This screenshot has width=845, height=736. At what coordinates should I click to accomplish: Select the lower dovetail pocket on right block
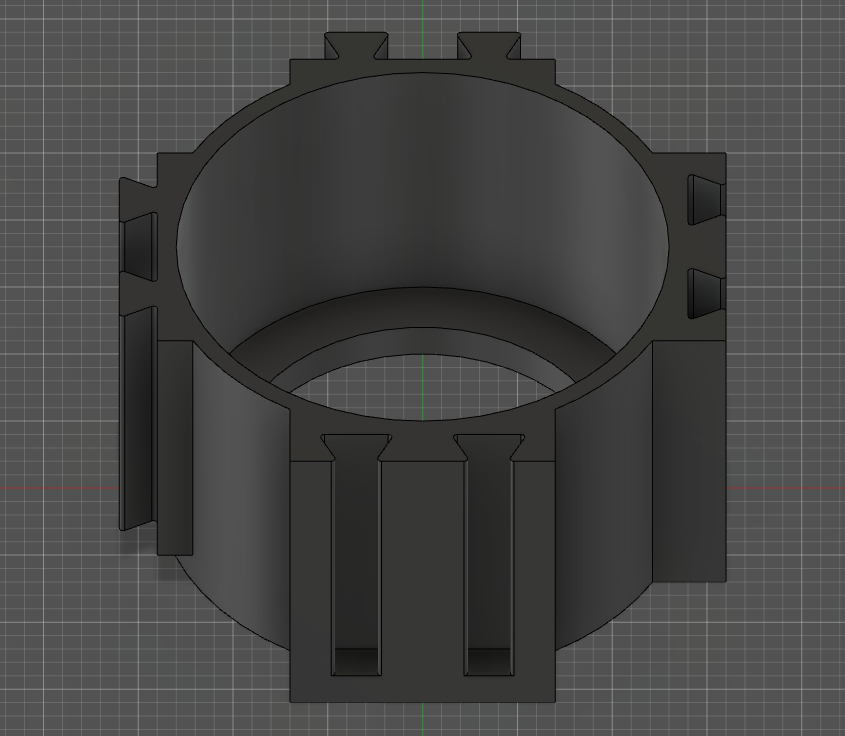(x=704, y=294)
